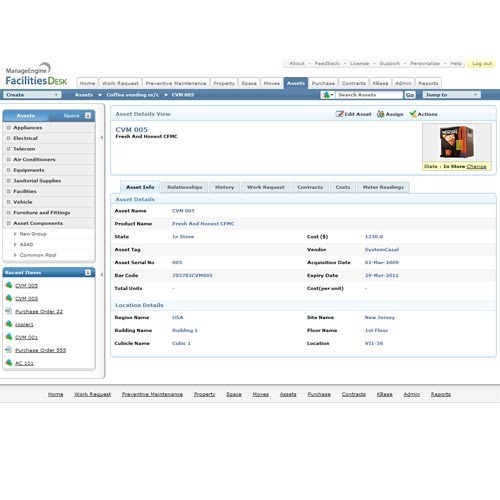The height and width of the screenshot is (500, 500).
Task: Click the collapse icon on the Recent Items header
Action: point(88,272)
